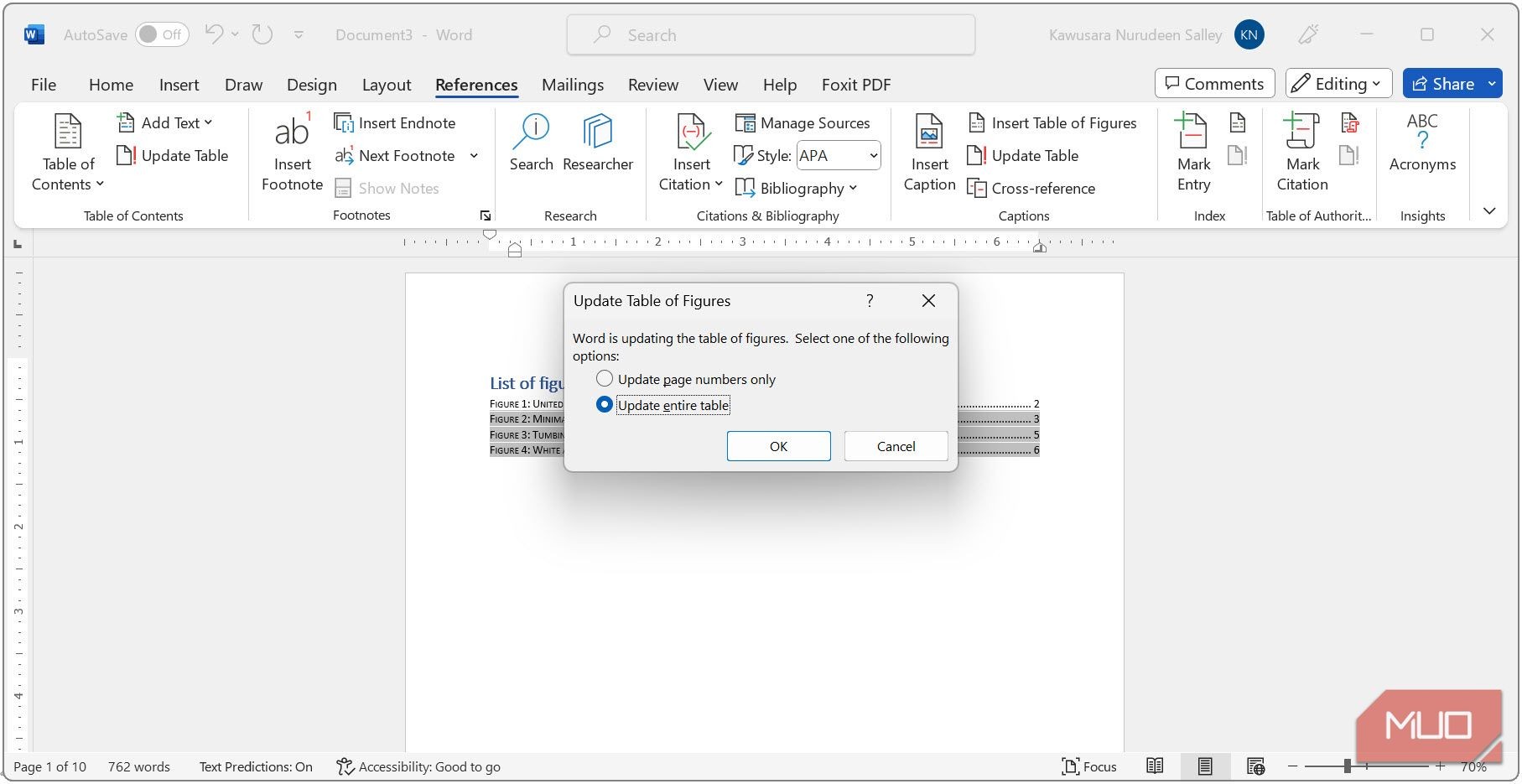Select Update page numbers only
This screenshot has width=1522, height=784.
686,379
